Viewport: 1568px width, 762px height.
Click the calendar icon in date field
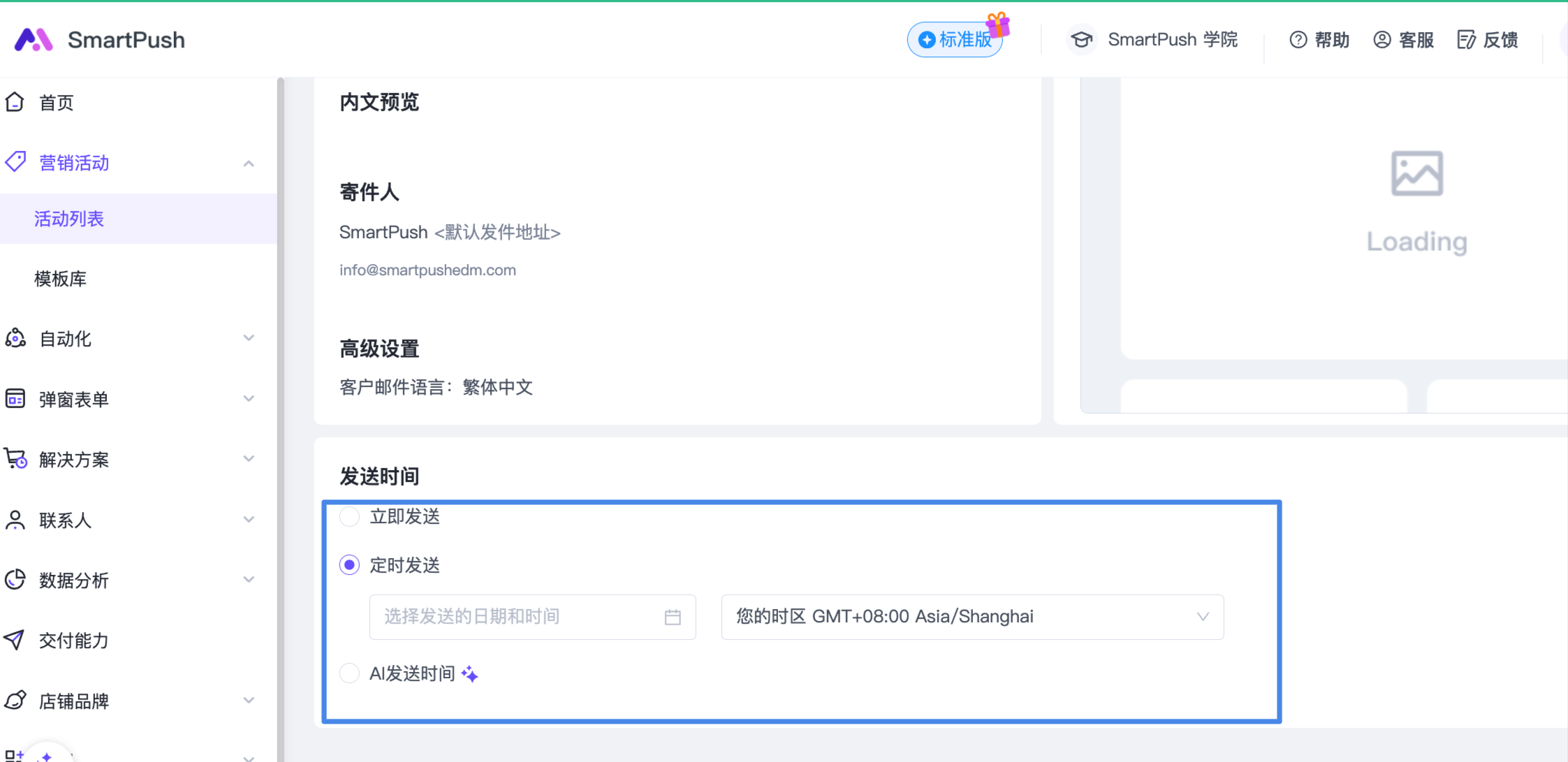[672, 617]
